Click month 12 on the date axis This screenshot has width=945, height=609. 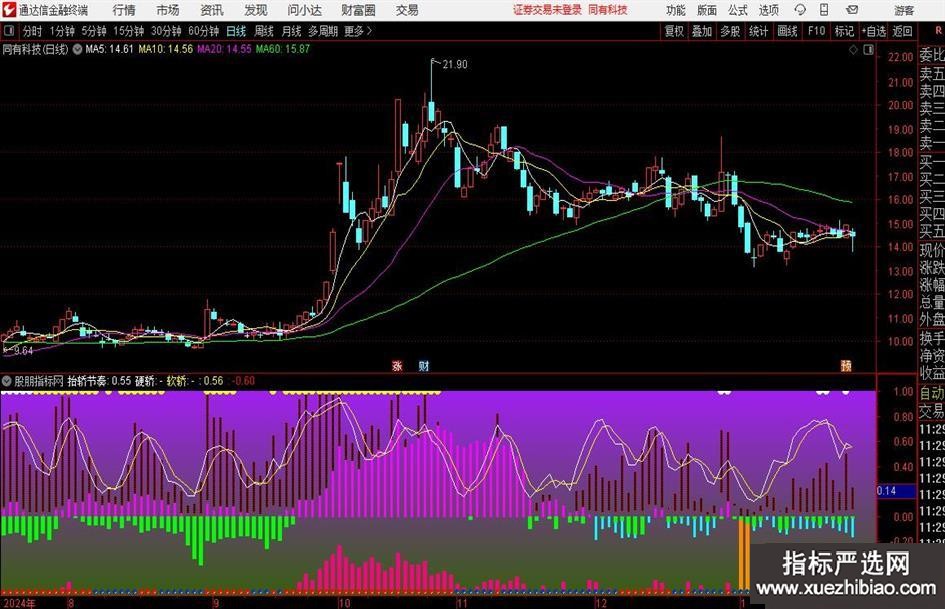[x=600, y=603]
